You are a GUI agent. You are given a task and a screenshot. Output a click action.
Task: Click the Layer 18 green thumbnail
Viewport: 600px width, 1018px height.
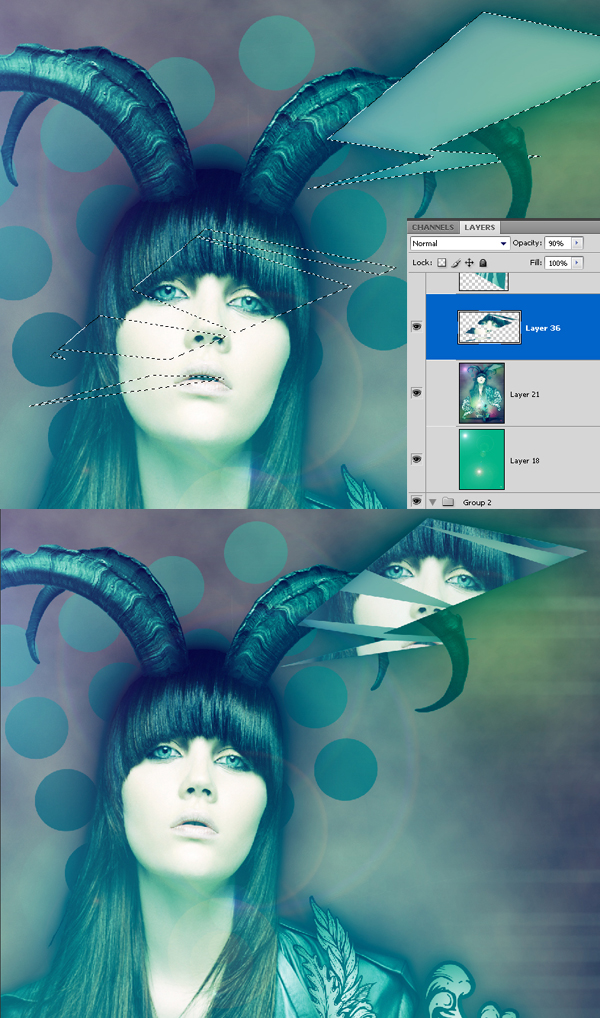[482, 460]
